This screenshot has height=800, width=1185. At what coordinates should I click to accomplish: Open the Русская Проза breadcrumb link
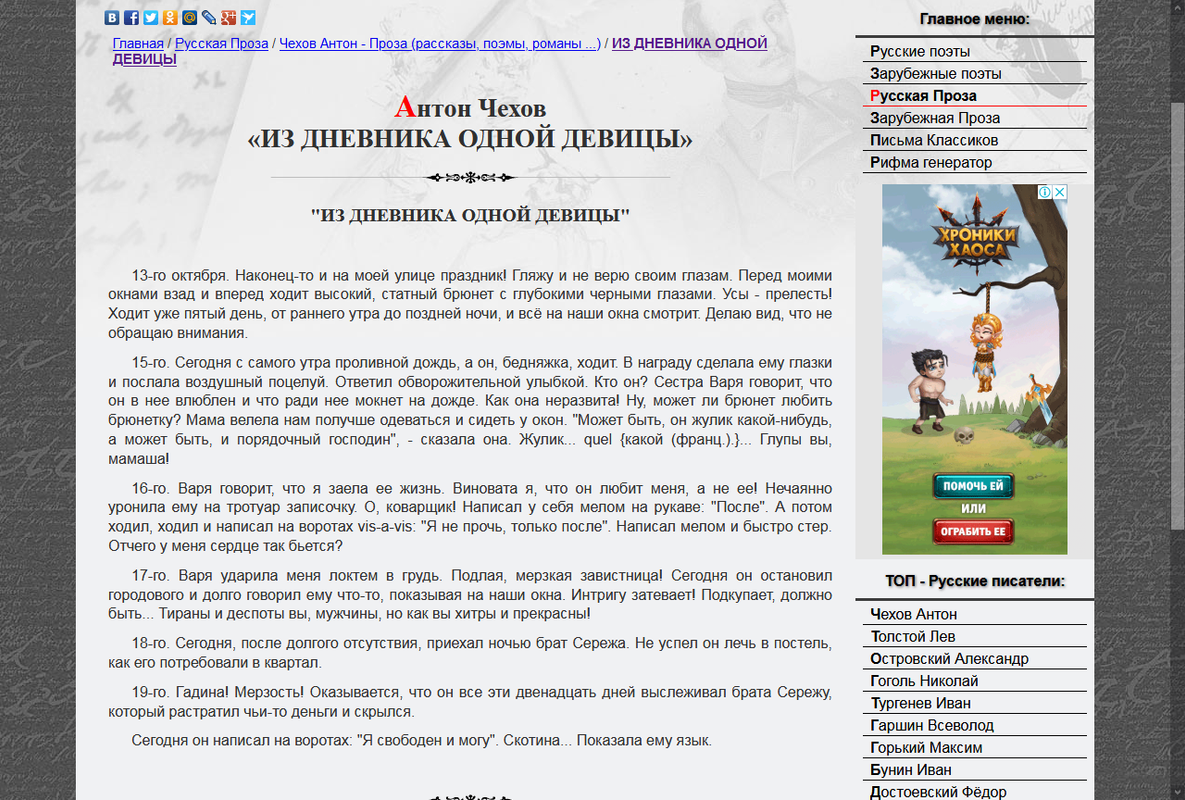pyautogui.click(x=221, y=44)
